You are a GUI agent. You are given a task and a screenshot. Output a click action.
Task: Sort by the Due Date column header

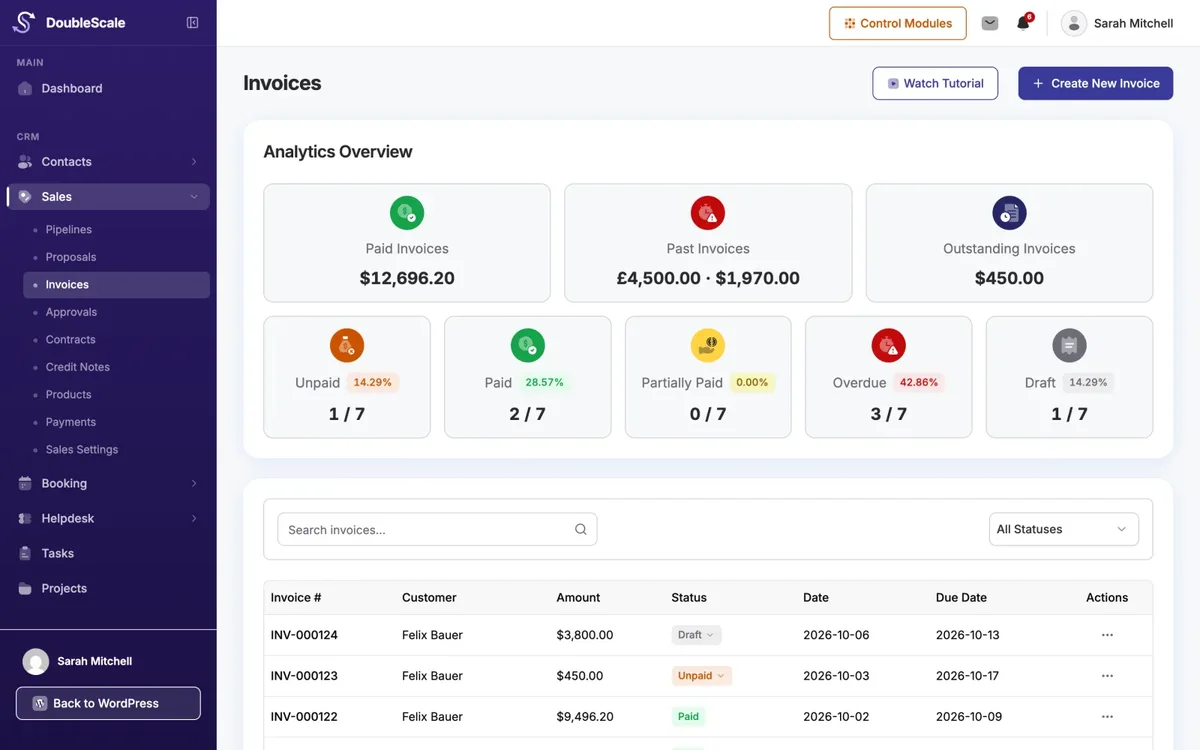(x=961, y=598)
